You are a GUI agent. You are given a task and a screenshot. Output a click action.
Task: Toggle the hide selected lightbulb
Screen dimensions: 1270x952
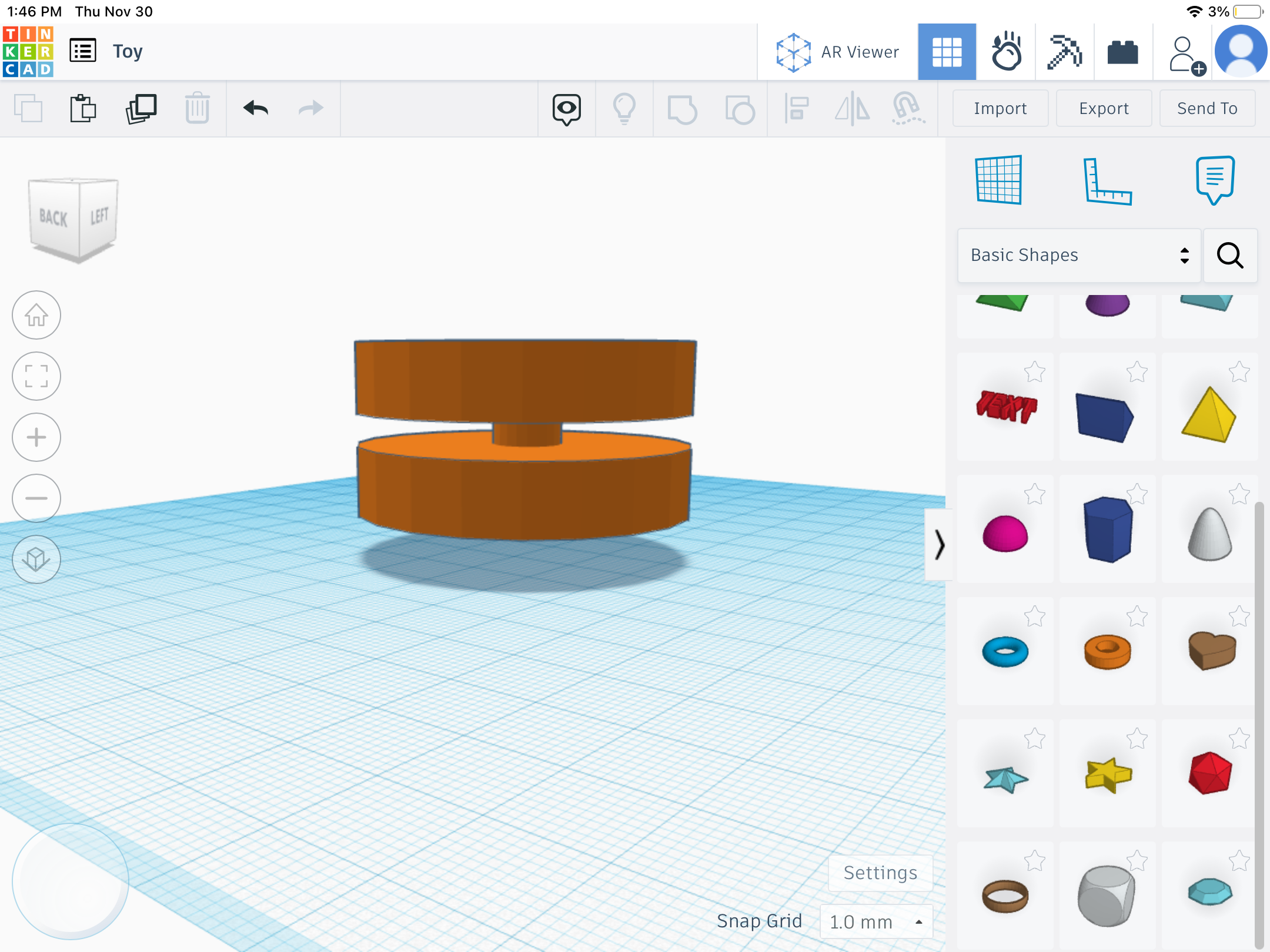pyautogui.click(x=624, y=109)
